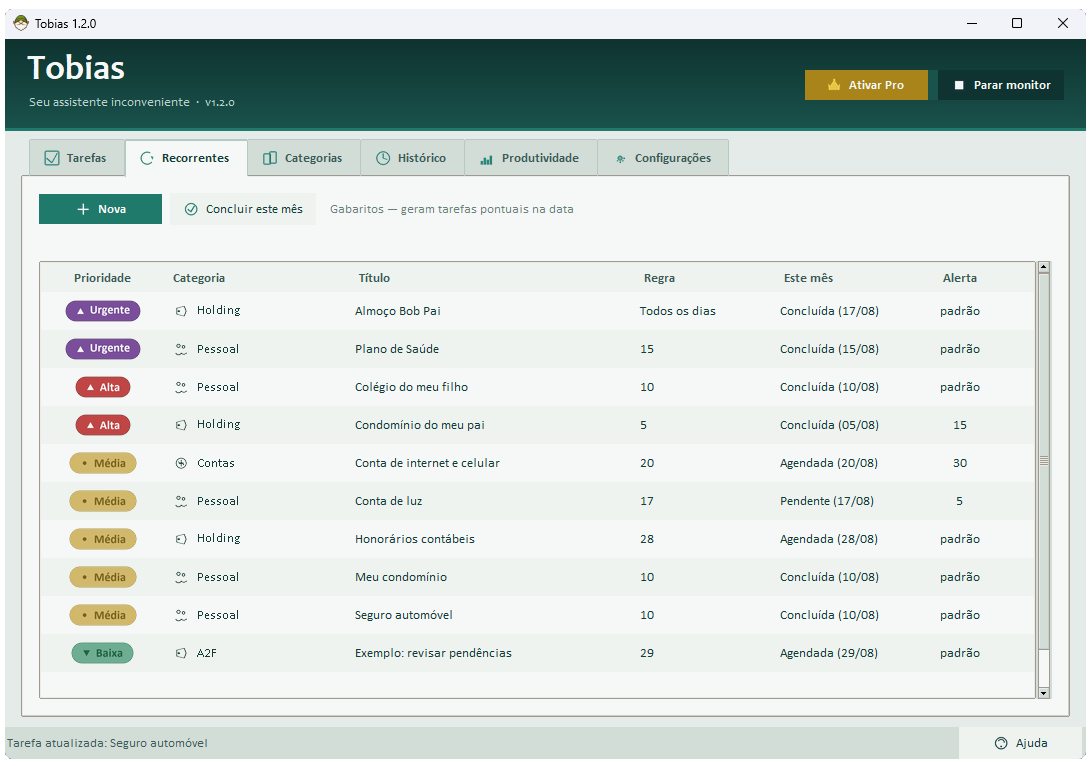Click the stop square icon on Parar monitor
The width and height of the screenshot is (1092, 766).
pyautogui.click(x=959, y=85)
